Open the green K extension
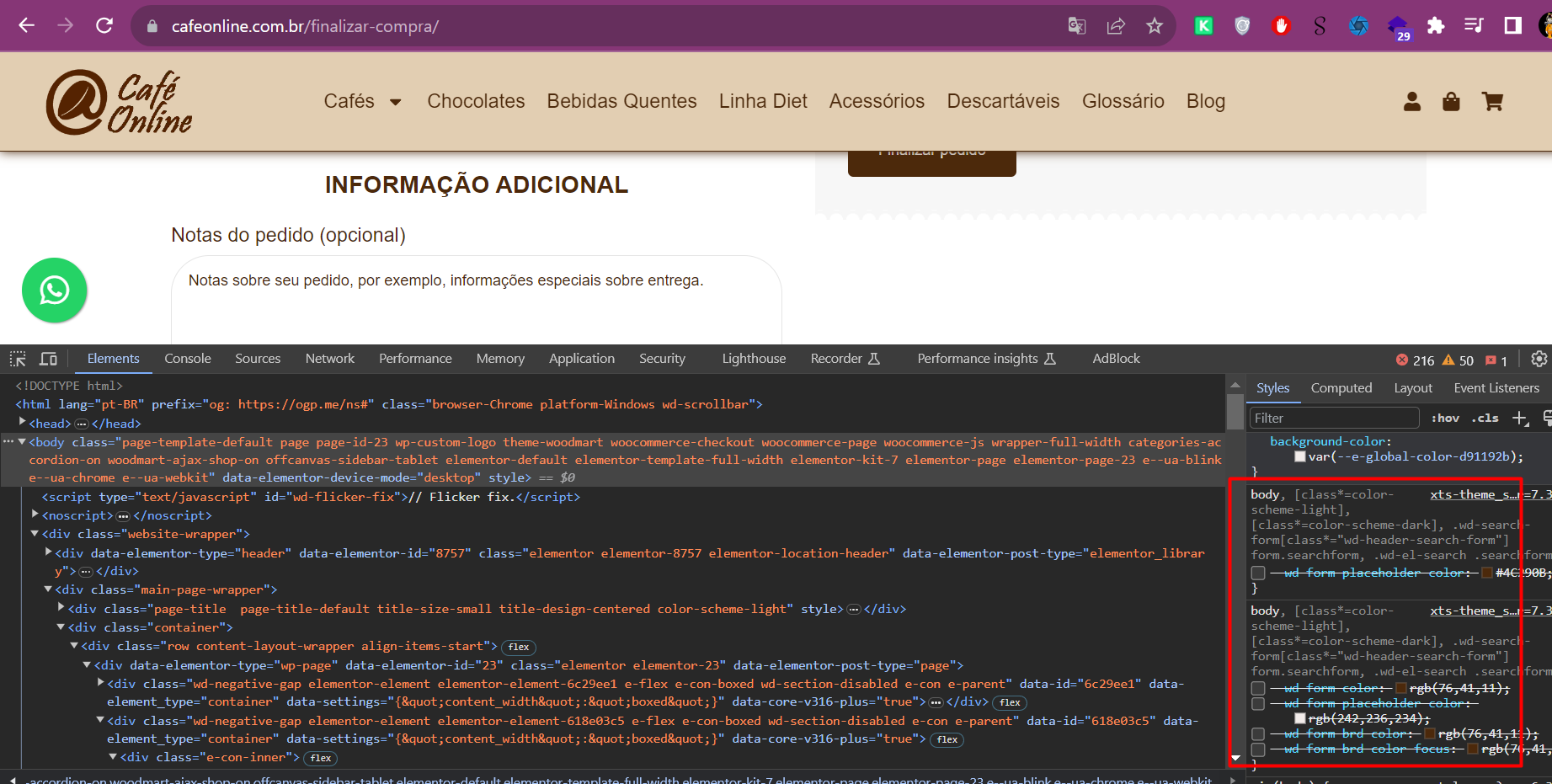Image resolution: width=1552 pixels, height=784 pixels. point(1204,26)
